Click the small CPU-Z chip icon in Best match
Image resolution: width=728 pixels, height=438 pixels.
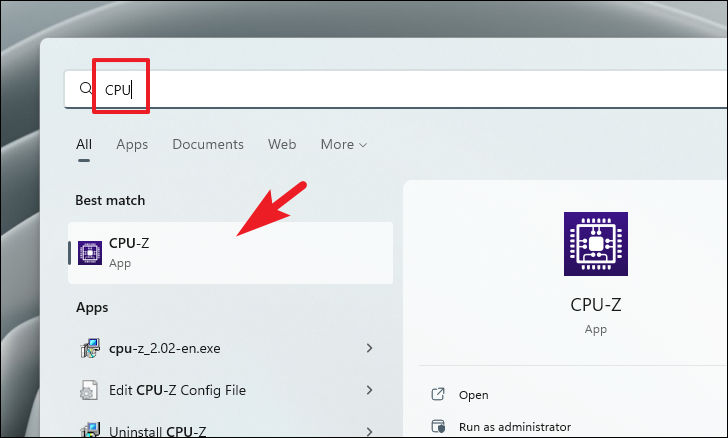pyautogui.click(x=90, y=253)
